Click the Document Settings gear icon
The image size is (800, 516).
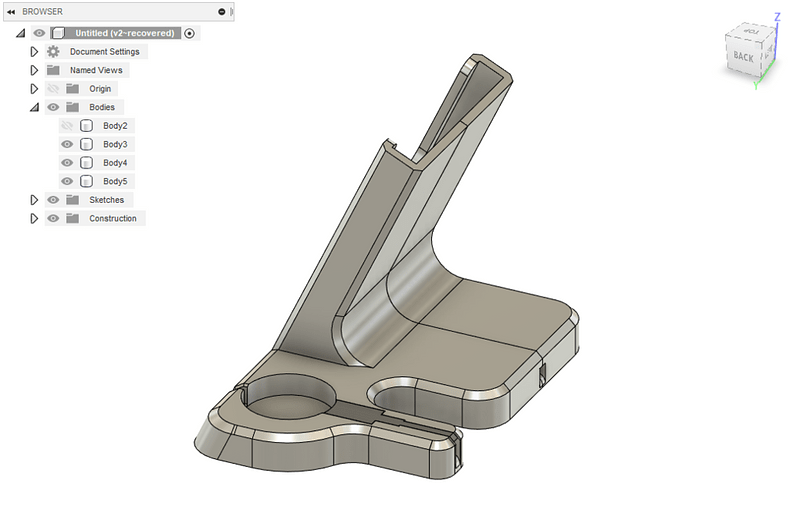pyautogui.click(x=53, y=52)
